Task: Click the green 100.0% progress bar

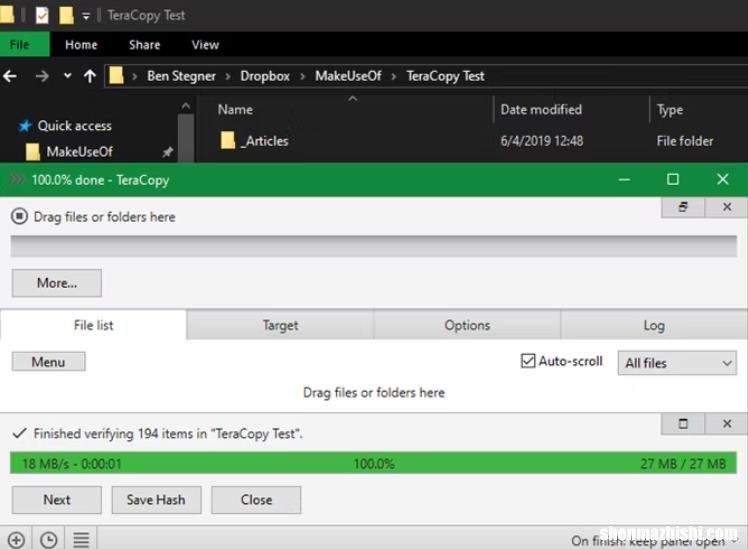Action: (x=374, y=463)
